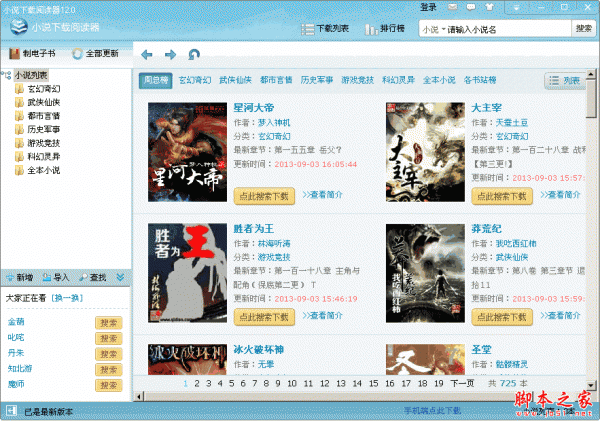The image size is (600, 421).
Task: Click the forward arrow navigation icon
Action: (x=170, y=54)
